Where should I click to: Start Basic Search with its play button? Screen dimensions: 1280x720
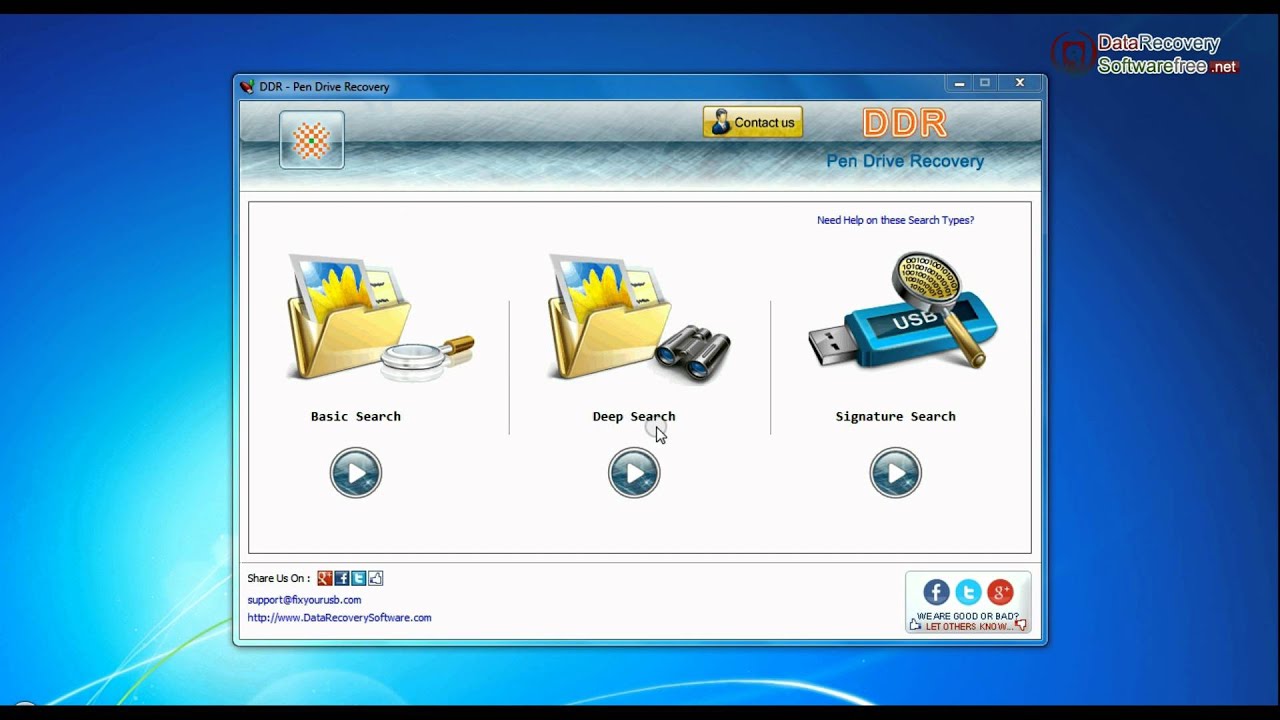[x=356, y=473]
